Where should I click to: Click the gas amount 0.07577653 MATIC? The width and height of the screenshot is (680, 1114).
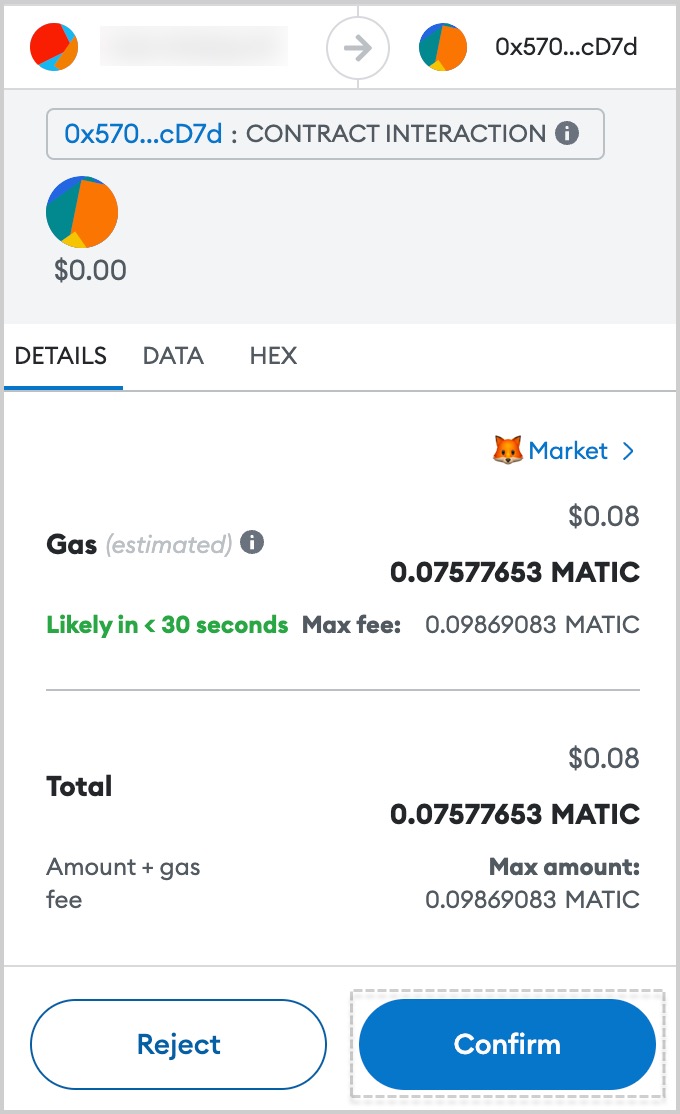515,572
